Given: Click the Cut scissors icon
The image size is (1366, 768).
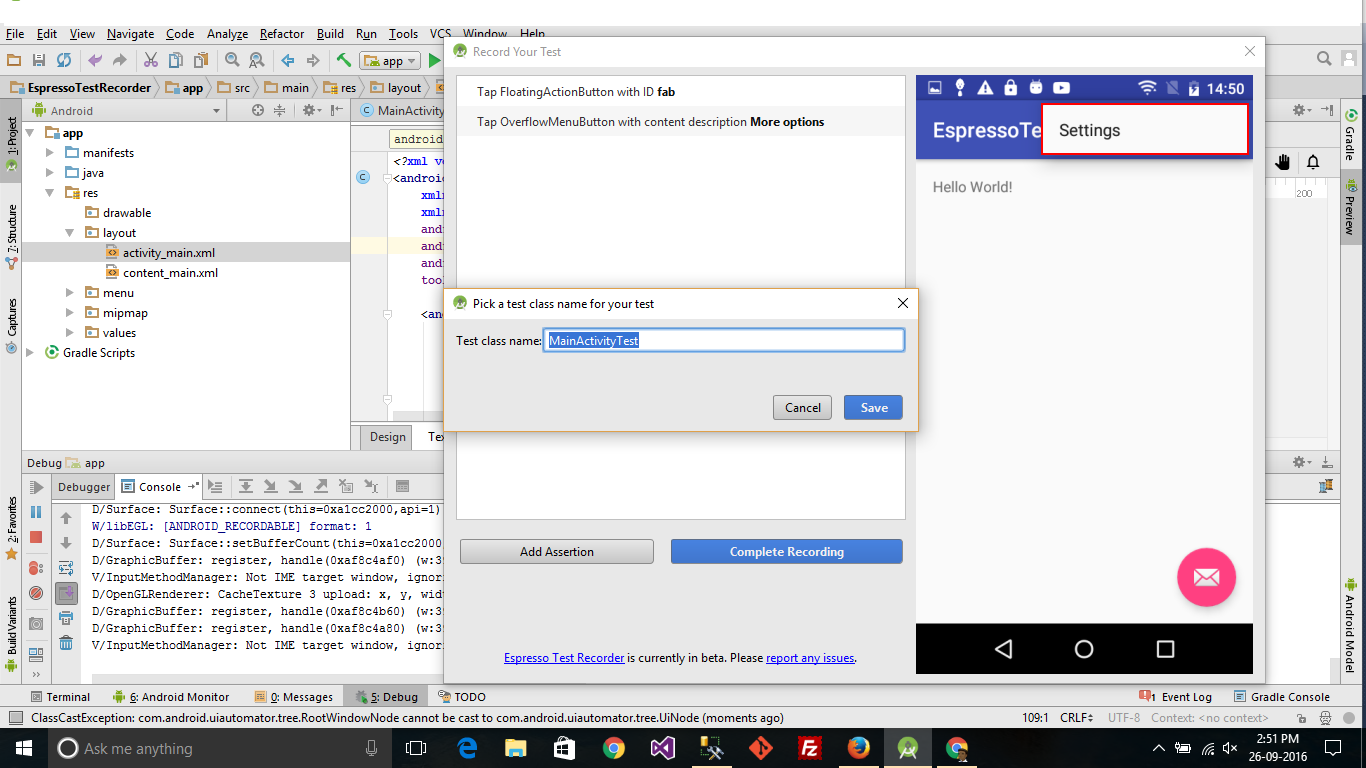Looking at the screenshot, I should coord(151,61).
